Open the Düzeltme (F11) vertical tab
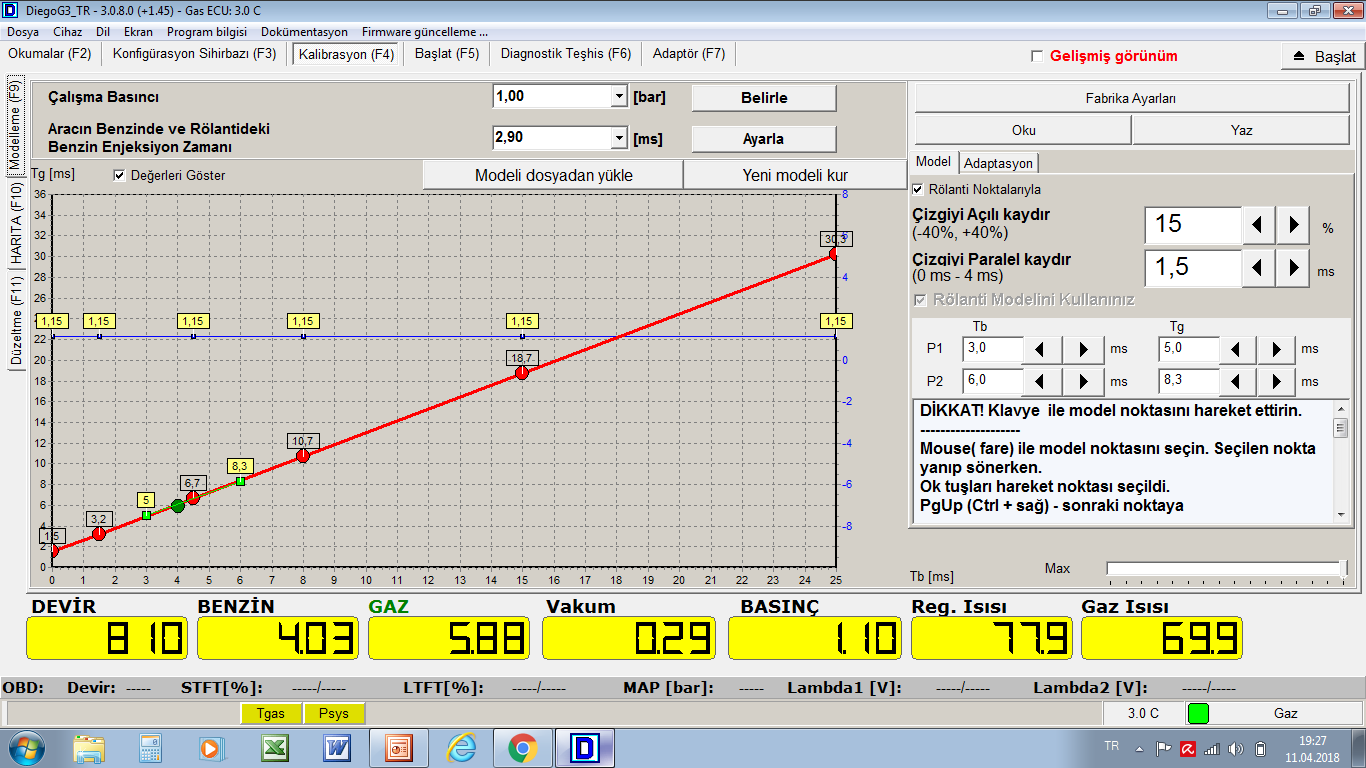Image resolution: width=1366 pixels, height=768 pixels. (16, 321)
